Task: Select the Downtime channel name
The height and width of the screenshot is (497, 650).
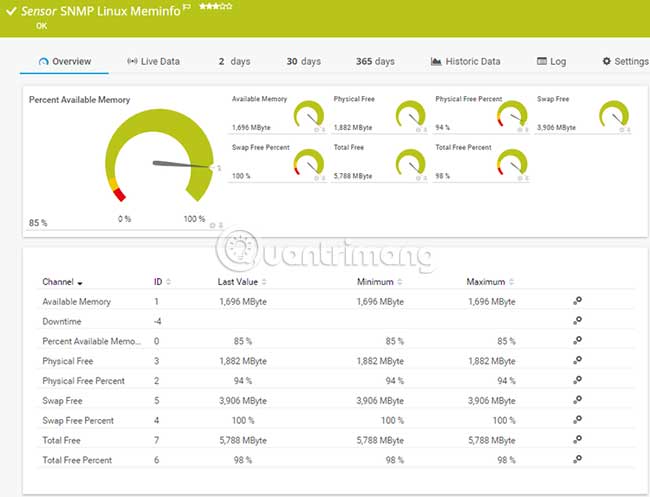Action: point(62,322)
